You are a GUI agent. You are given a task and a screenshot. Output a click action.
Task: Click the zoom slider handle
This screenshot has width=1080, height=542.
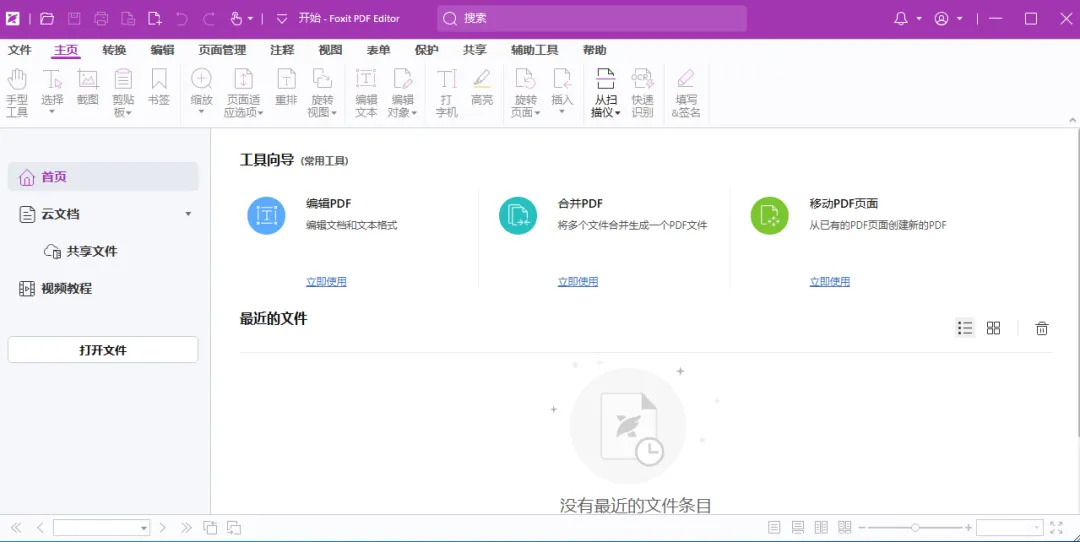point(915,528)
